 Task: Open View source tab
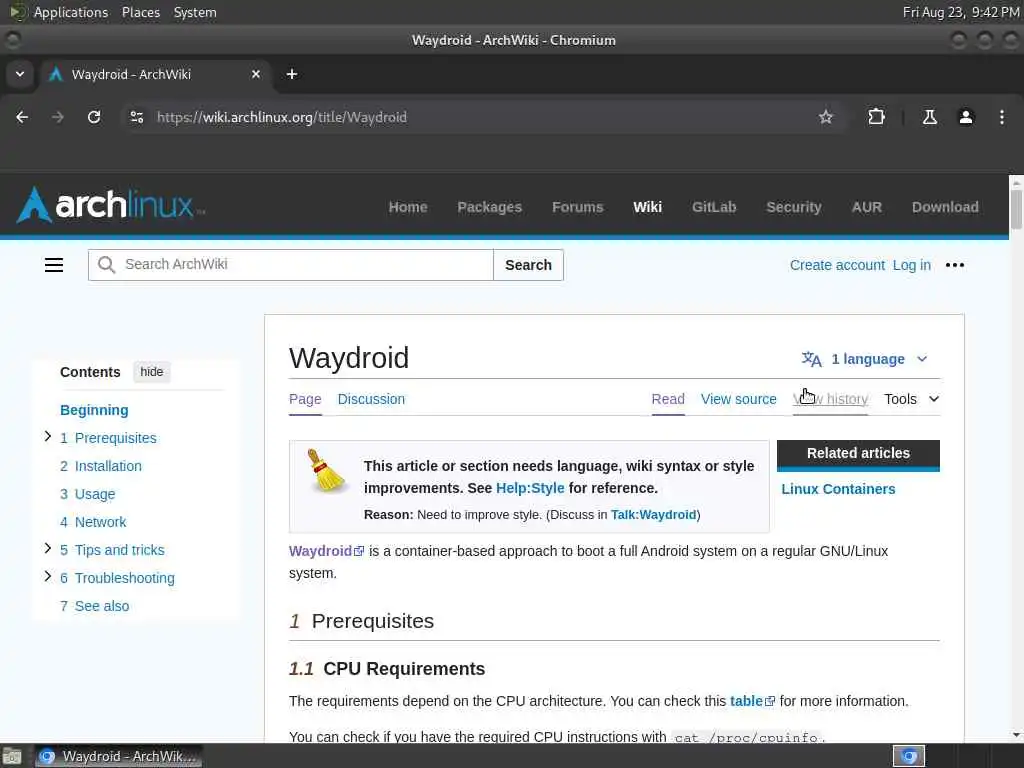pos(739,399)
